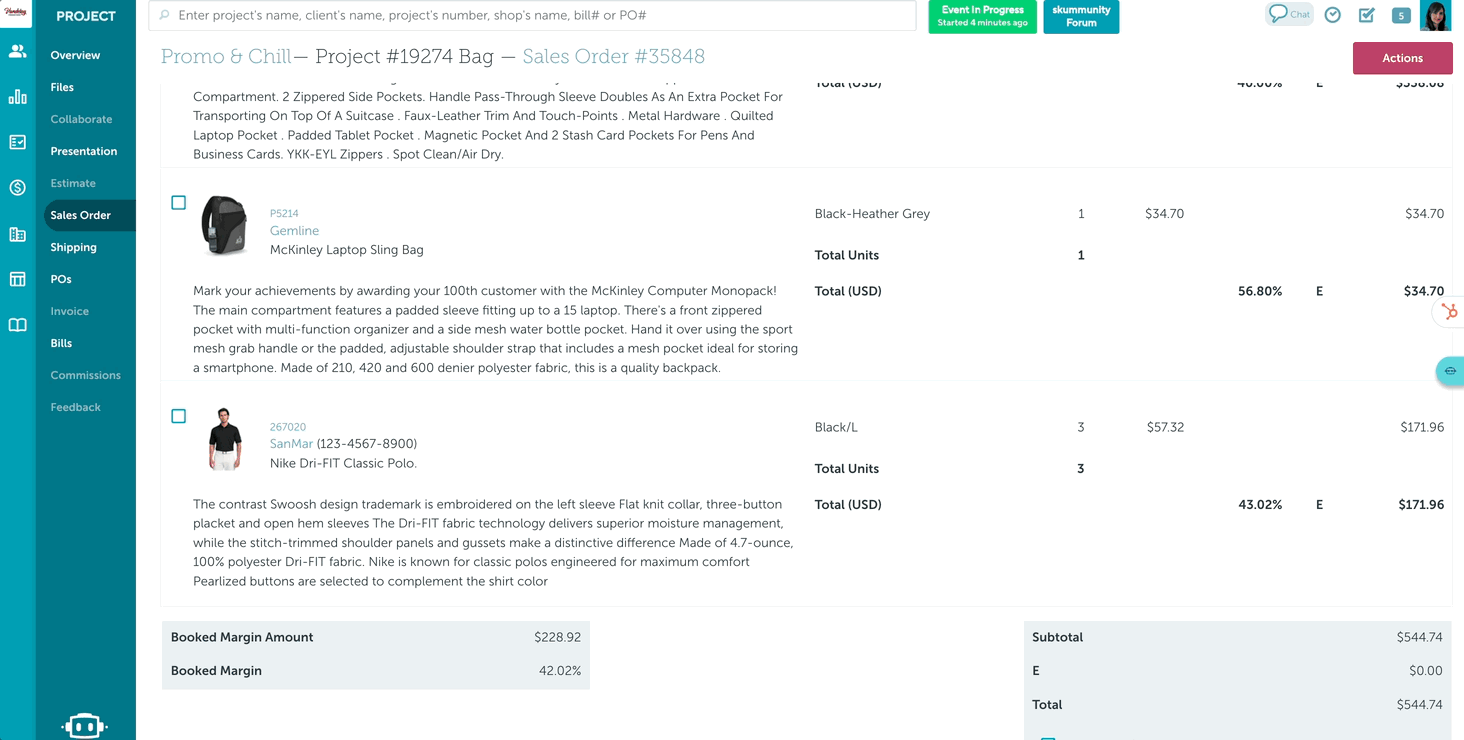
Task: Go to the POs section
Action: coord(61,279)
